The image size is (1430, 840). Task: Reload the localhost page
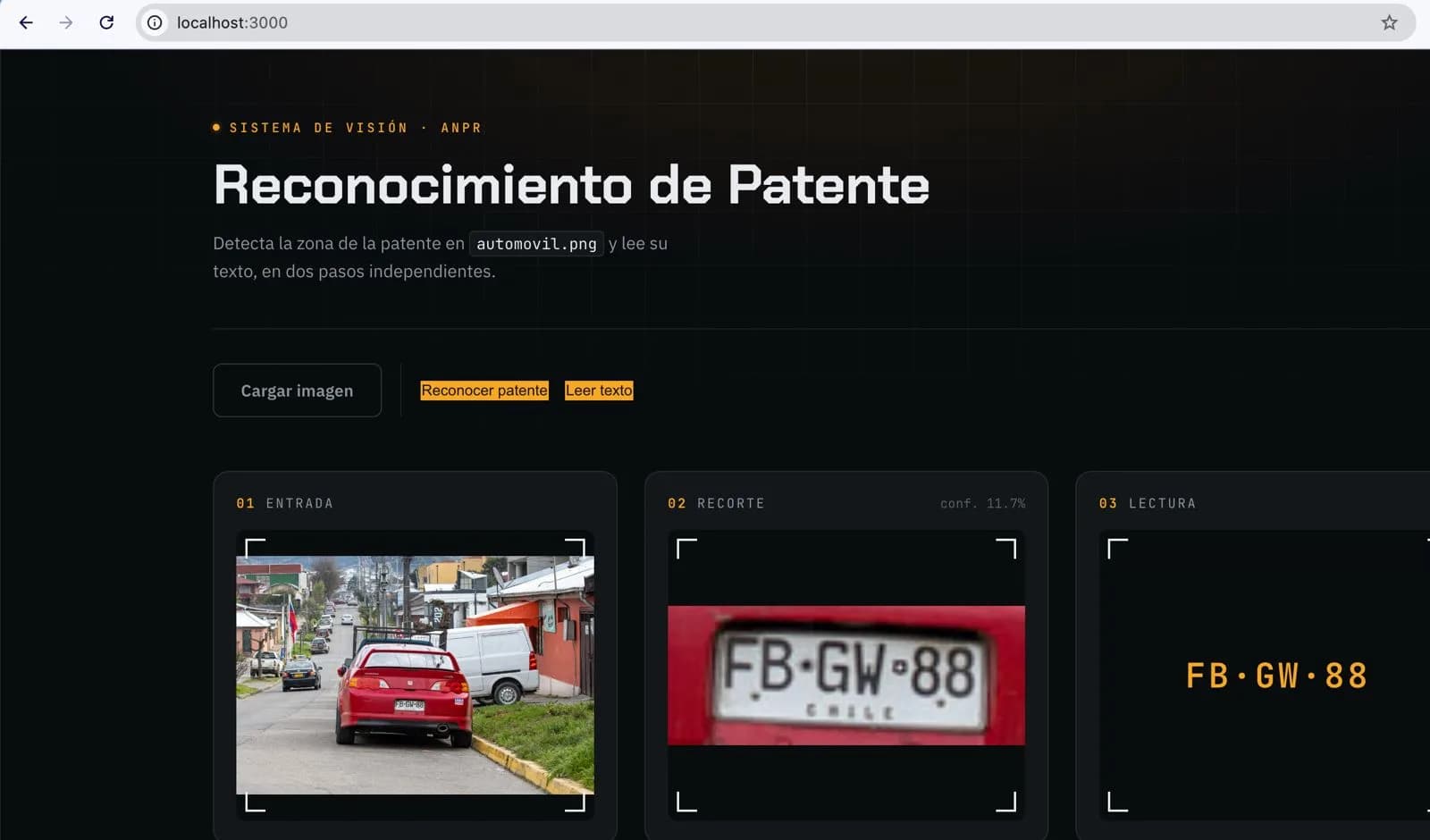click(x=106, y=22)
